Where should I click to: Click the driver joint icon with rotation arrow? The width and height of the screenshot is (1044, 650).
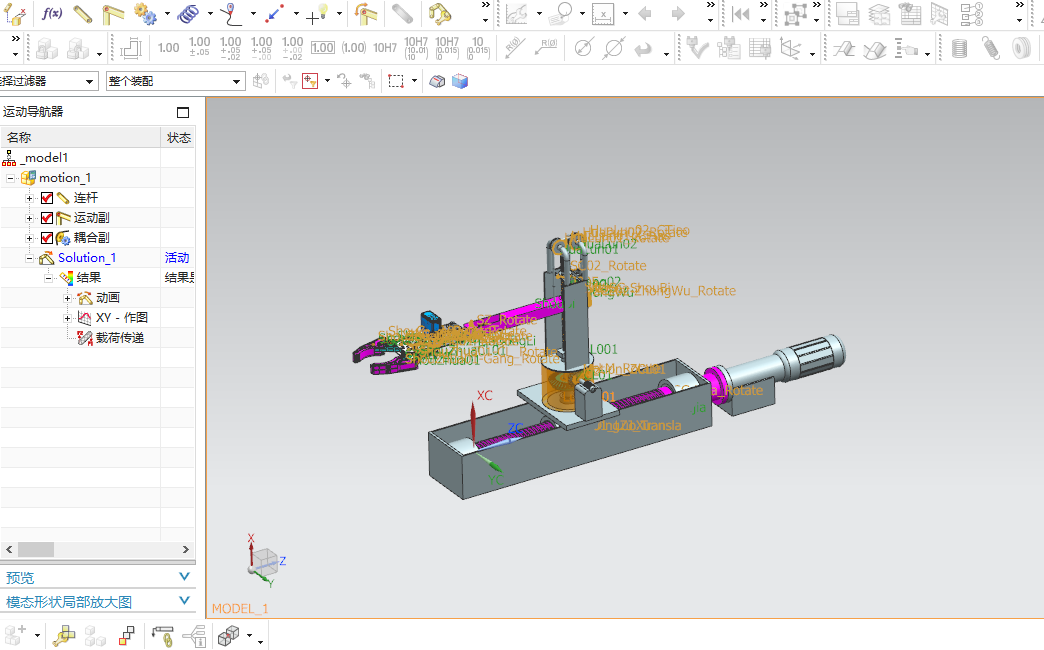(366, 13)
